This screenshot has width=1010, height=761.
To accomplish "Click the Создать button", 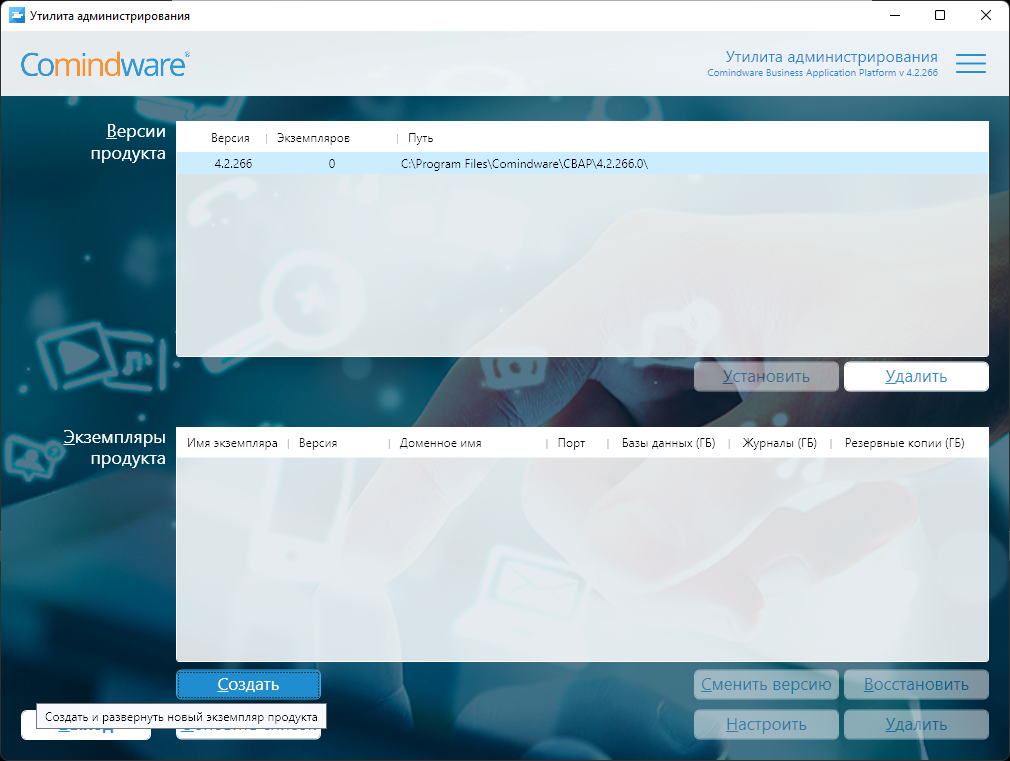I will (248, 684).
